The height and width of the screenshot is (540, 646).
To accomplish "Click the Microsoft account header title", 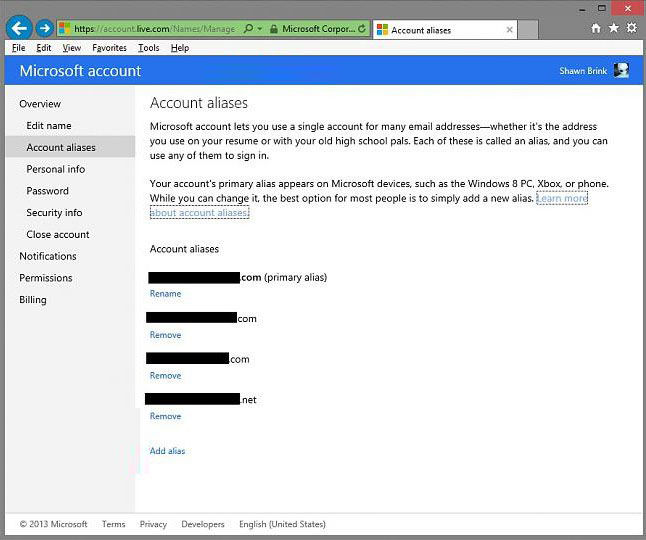I will [x=80, y=71].
